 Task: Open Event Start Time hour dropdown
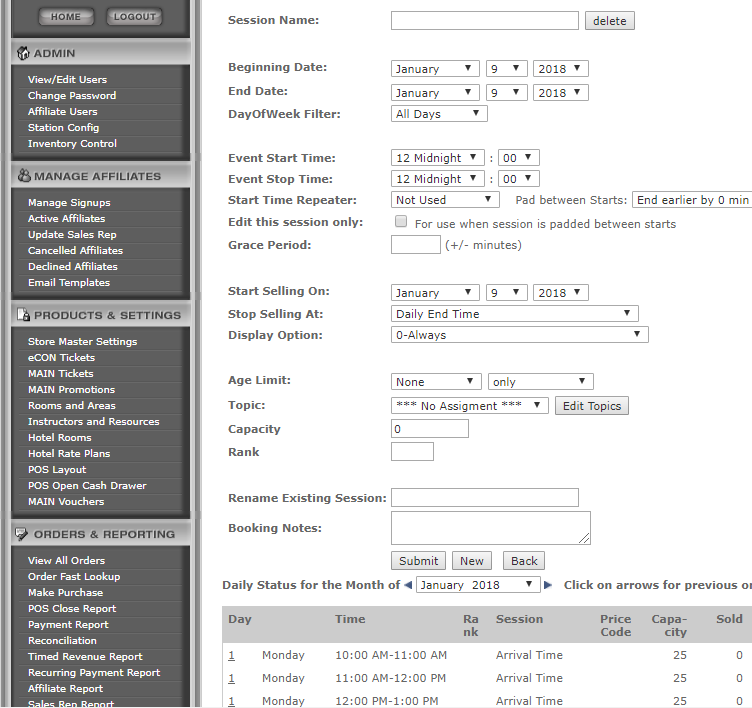pyautogui.click(x=438, y=158)
